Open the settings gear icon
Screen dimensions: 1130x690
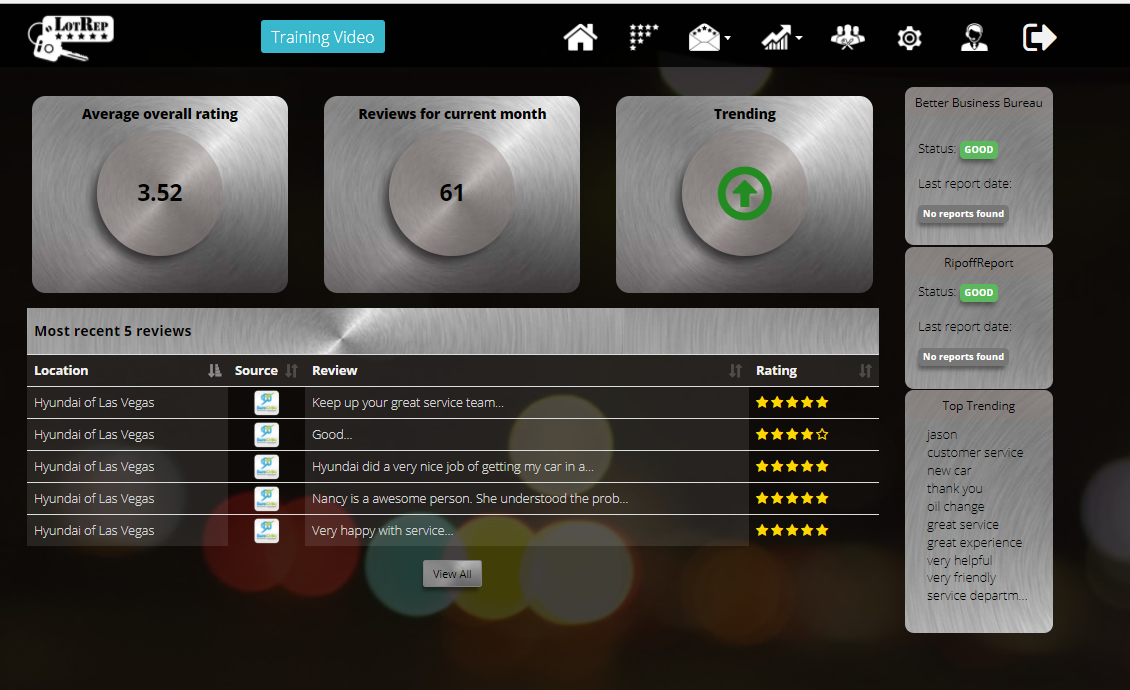[x=909, y=38]
